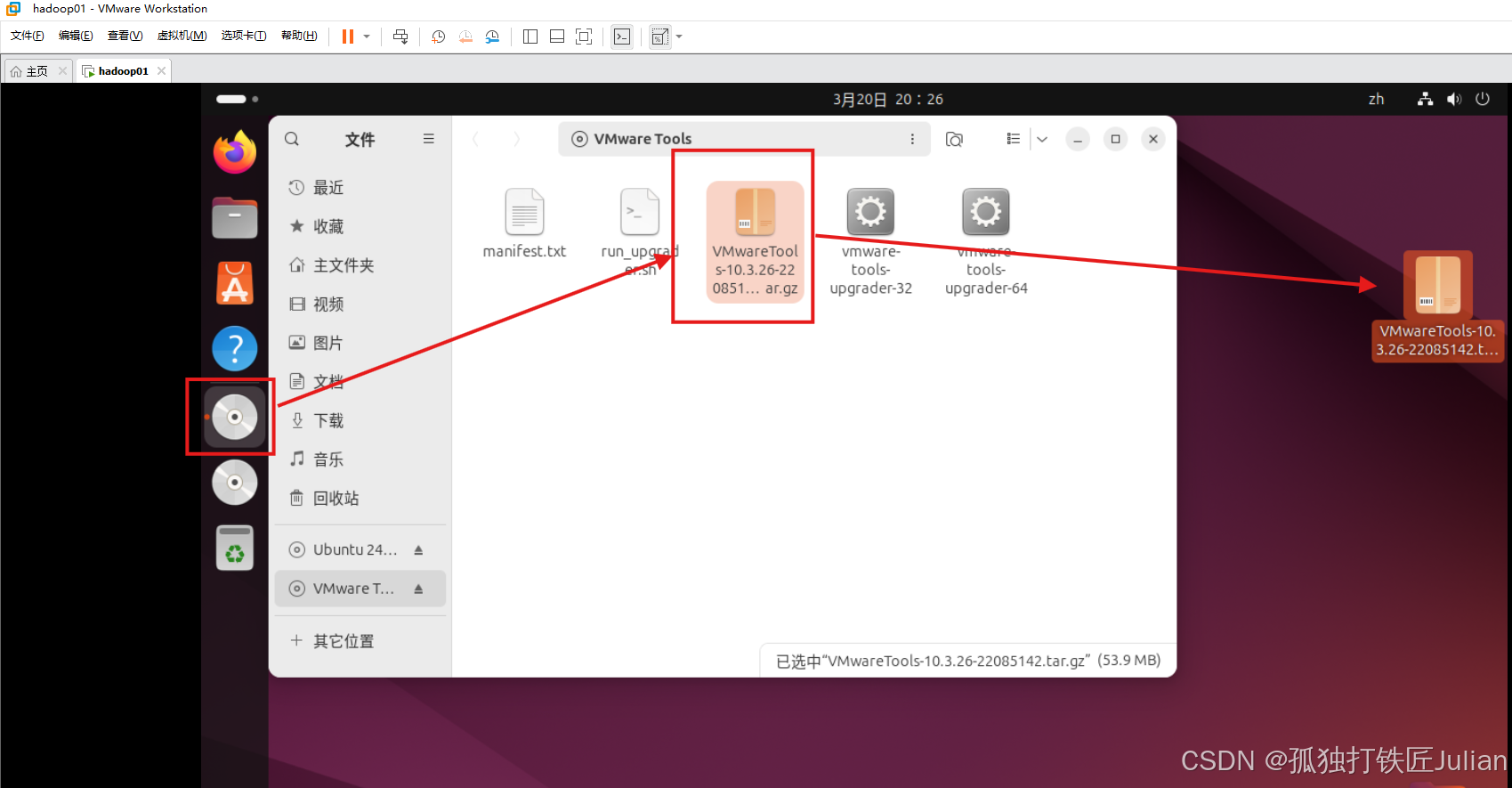Expand the view options dropdown arrow
Viewport: 1512px width, 788px height.
point(1042,139)
